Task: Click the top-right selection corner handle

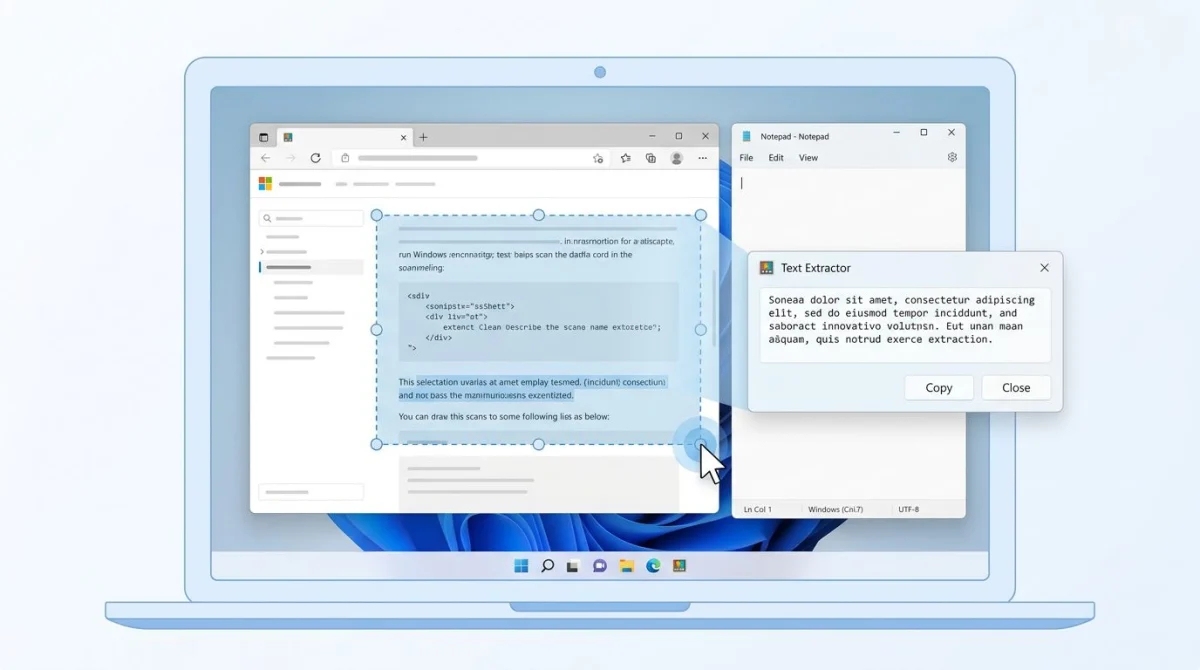Action: click(x=700, y=215)
